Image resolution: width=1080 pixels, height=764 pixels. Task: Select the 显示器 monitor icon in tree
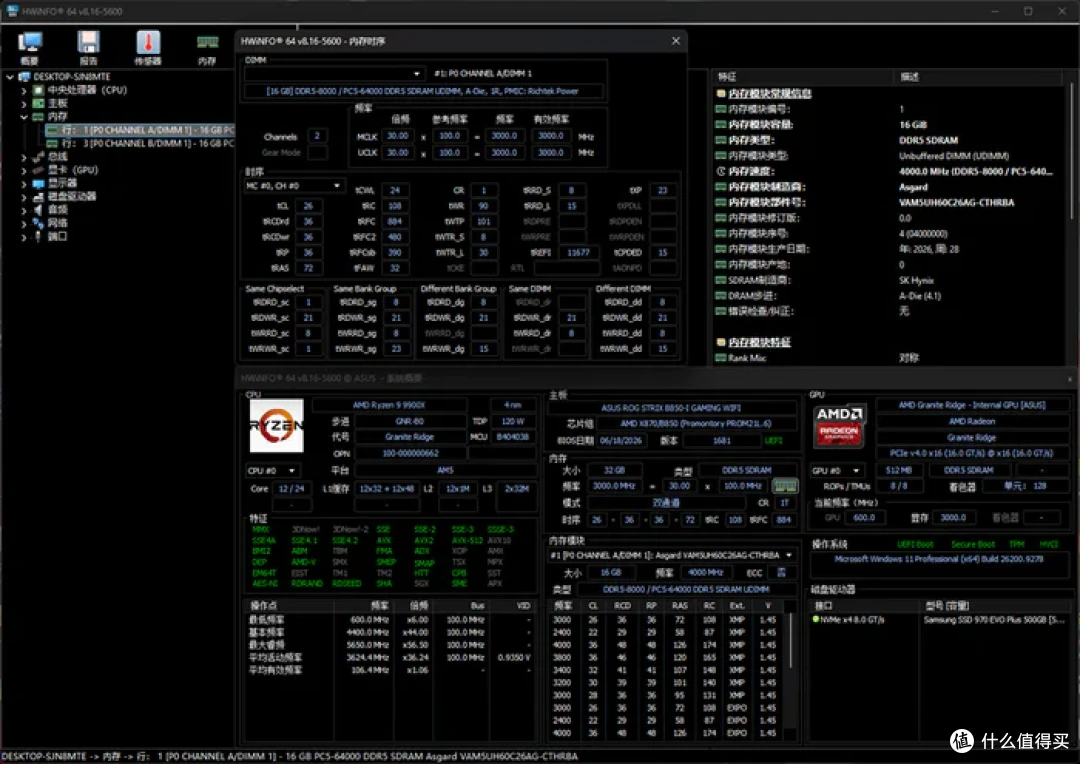click(x=39, y=183)
